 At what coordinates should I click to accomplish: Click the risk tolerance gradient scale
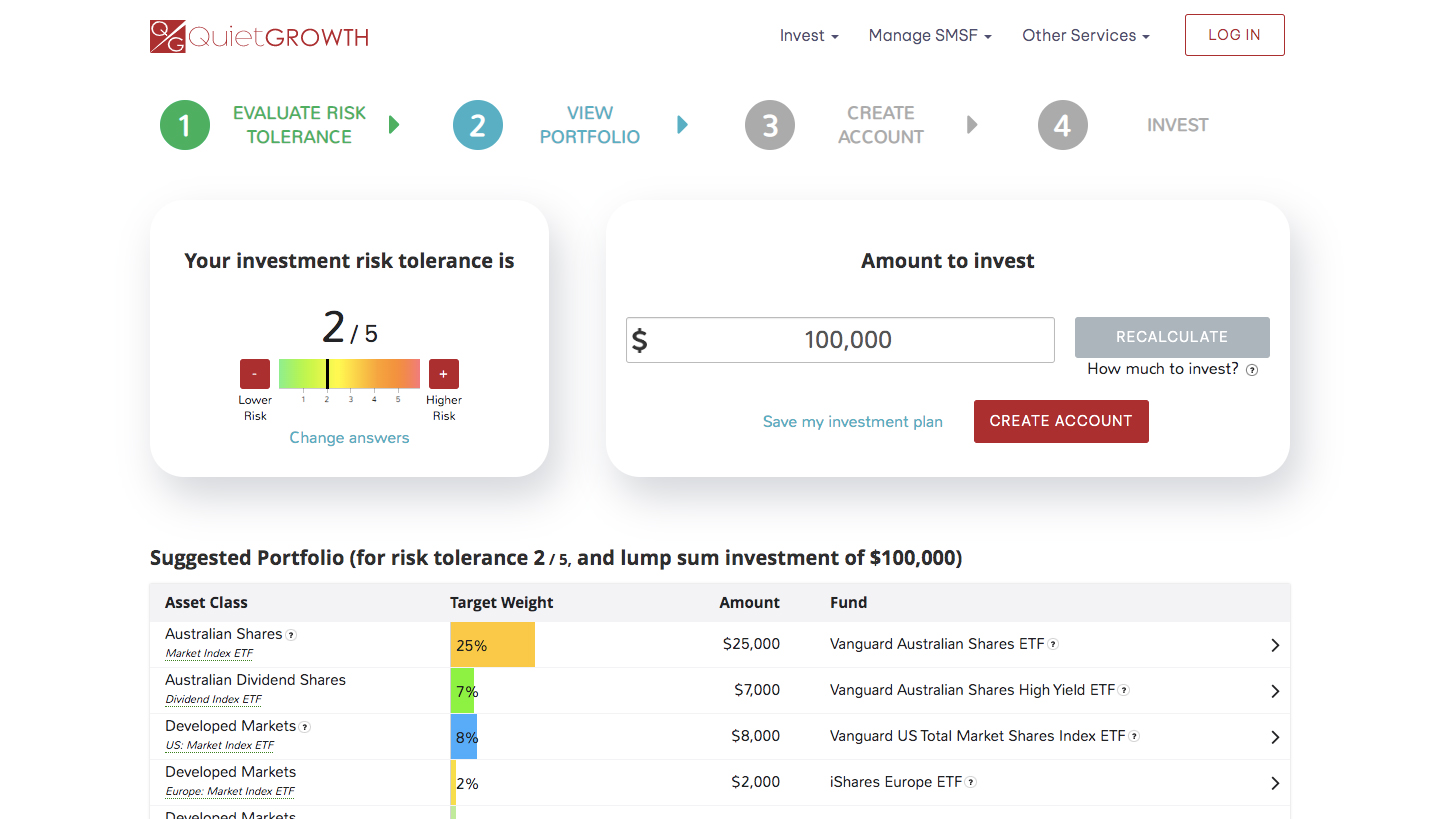pos(349,374)
